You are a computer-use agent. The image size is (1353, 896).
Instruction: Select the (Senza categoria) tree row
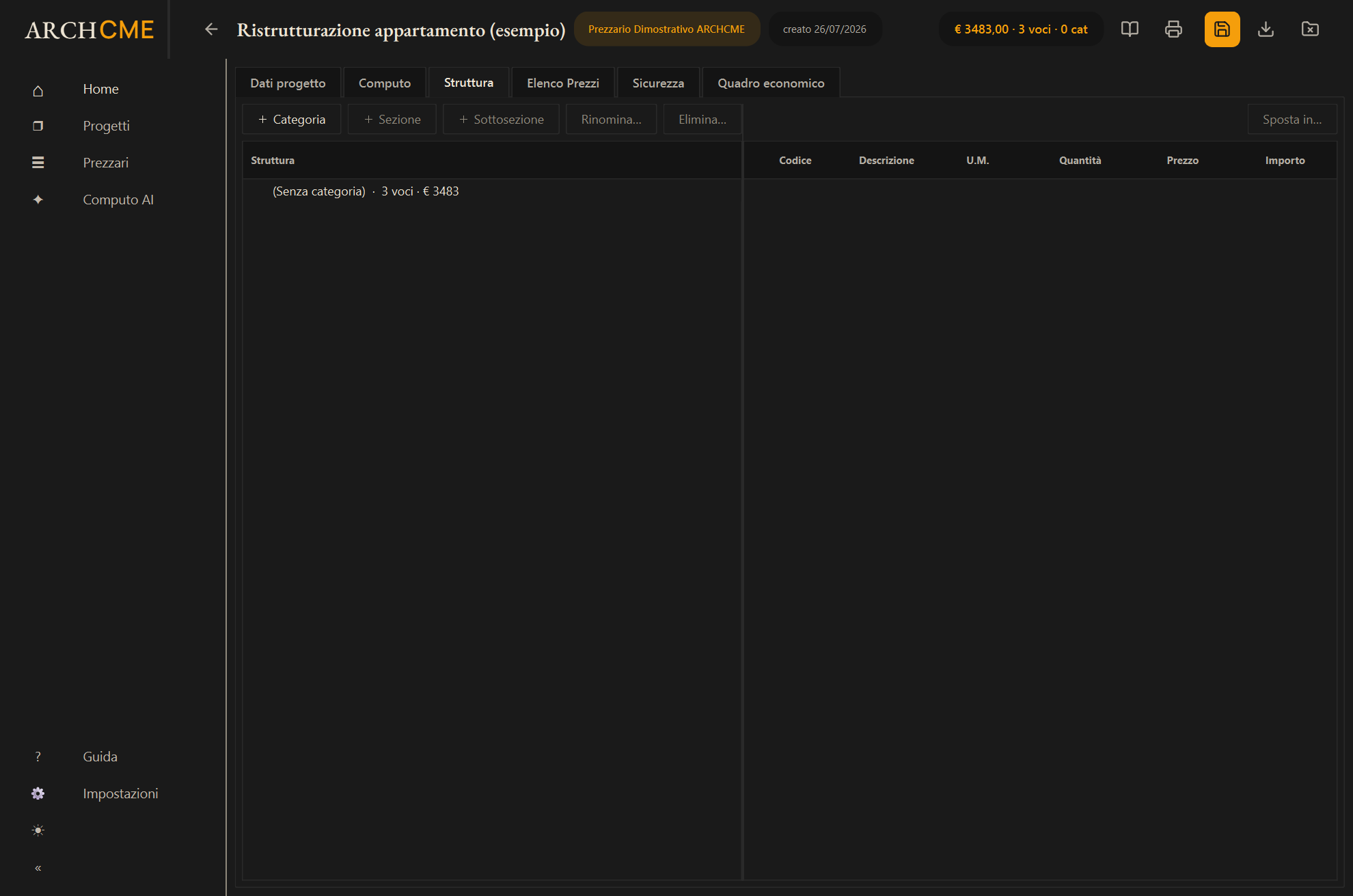pos(492,192)
